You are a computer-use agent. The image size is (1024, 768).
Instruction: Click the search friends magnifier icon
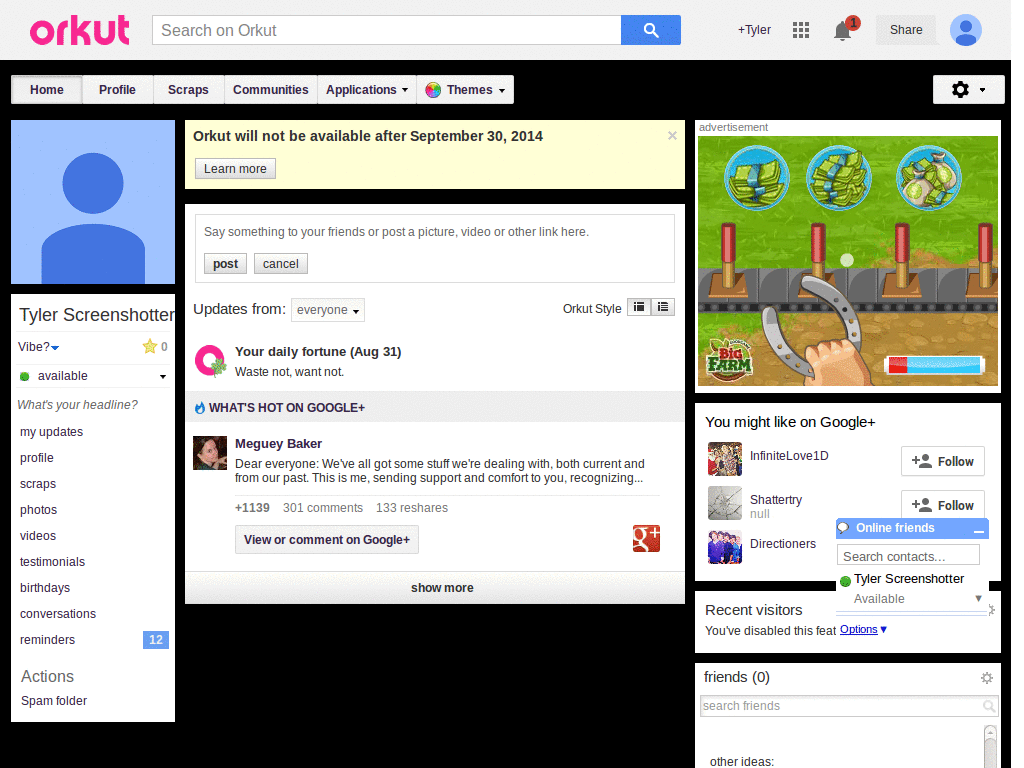(x=989, y=706)
